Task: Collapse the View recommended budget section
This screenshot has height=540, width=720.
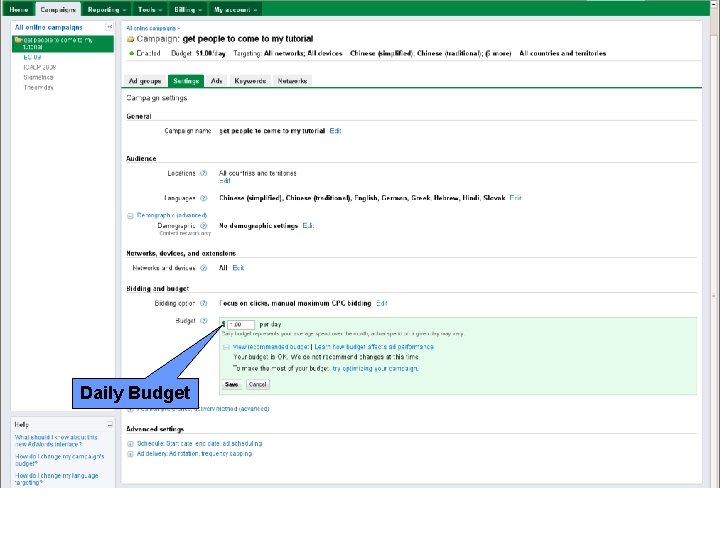Action: [x=226, y=347]
